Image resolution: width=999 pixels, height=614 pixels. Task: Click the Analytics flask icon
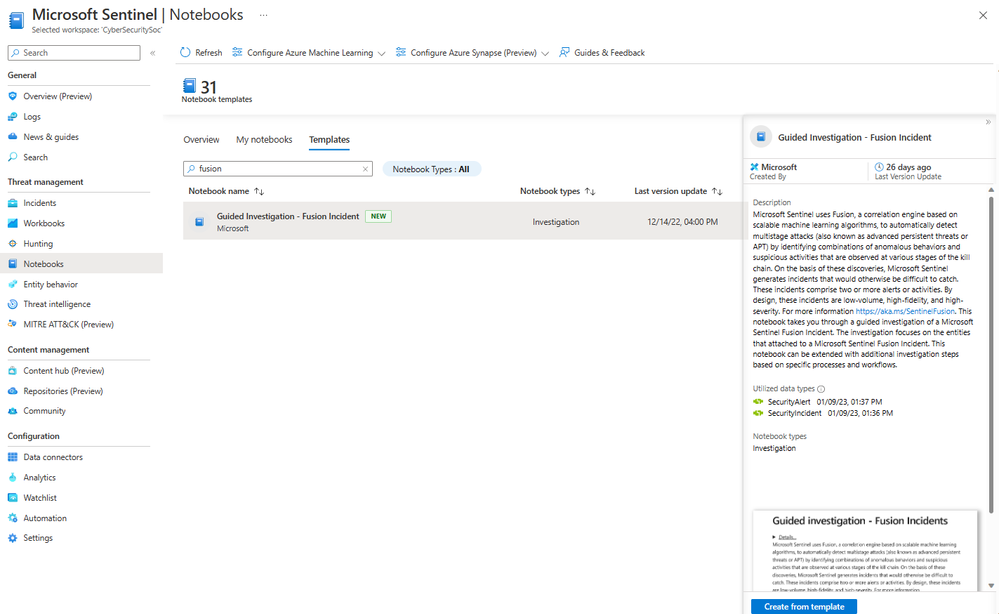coord(13,478)
